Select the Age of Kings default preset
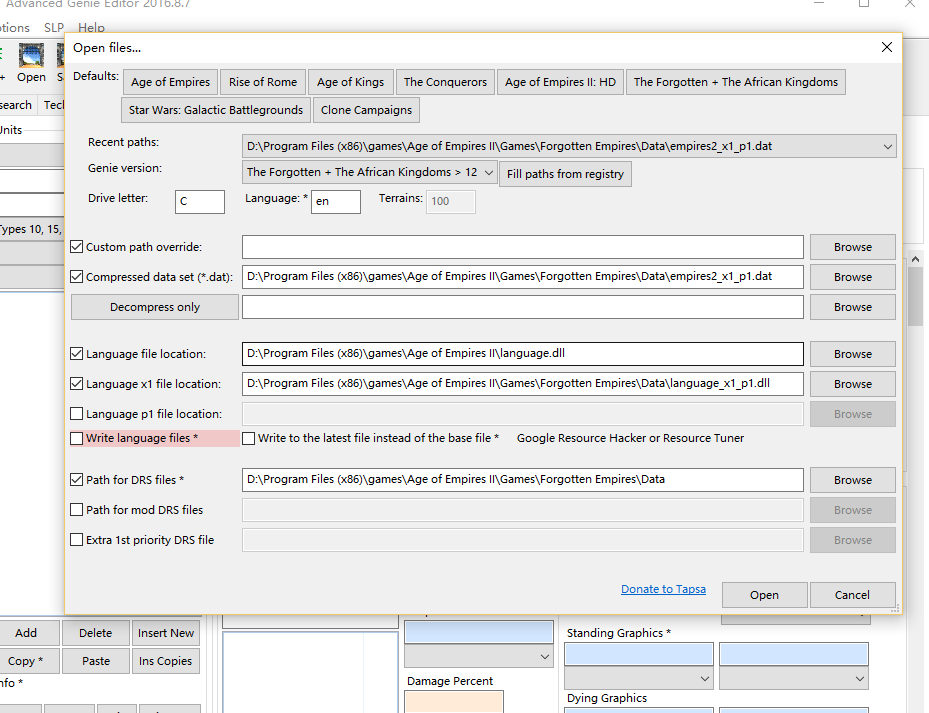This screenshot has width=929, height=713. [x=350, y=82]
